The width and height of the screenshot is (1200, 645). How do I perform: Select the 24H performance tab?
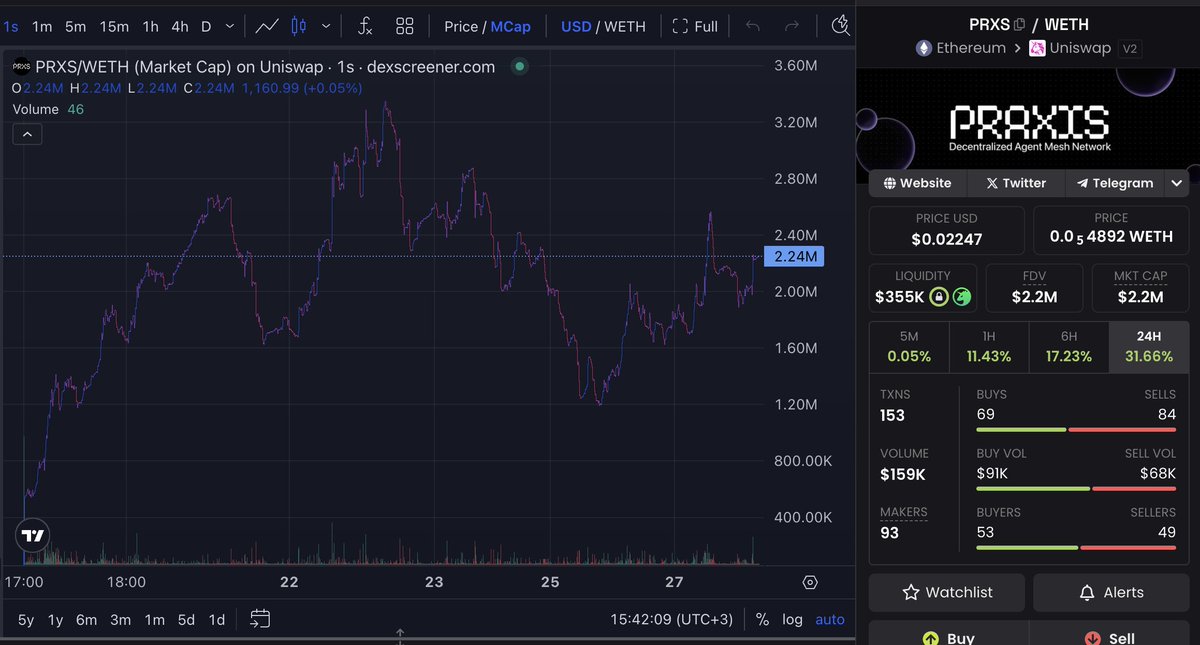(x=1148, y=345)
